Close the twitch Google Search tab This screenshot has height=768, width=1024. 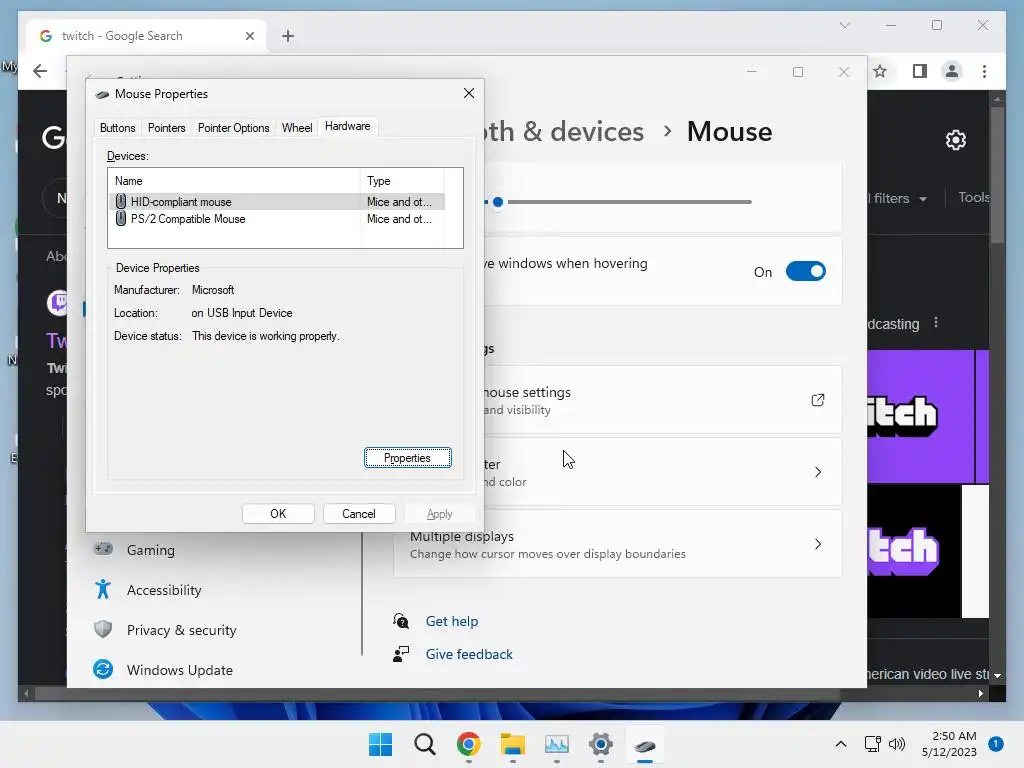[x=249, y=36]
